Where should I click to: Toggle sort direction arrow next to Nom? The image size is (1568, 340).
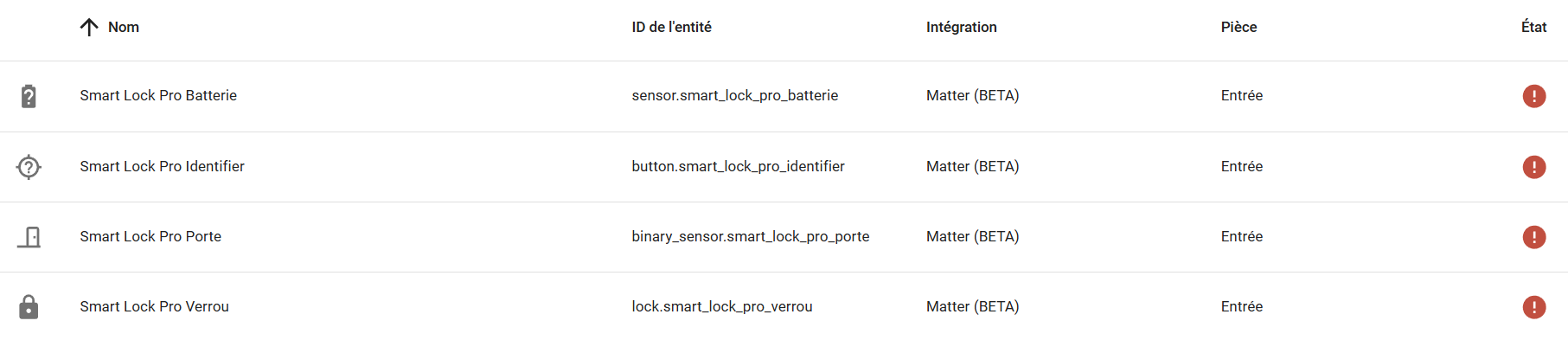pyautogui.click(x=89, y=28)
